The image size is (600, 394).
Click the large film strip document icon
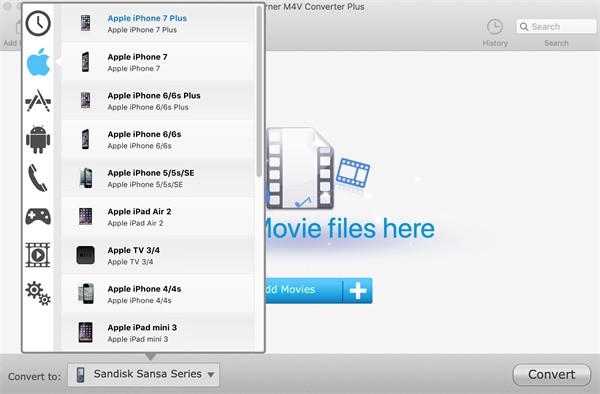coord(300,168)
